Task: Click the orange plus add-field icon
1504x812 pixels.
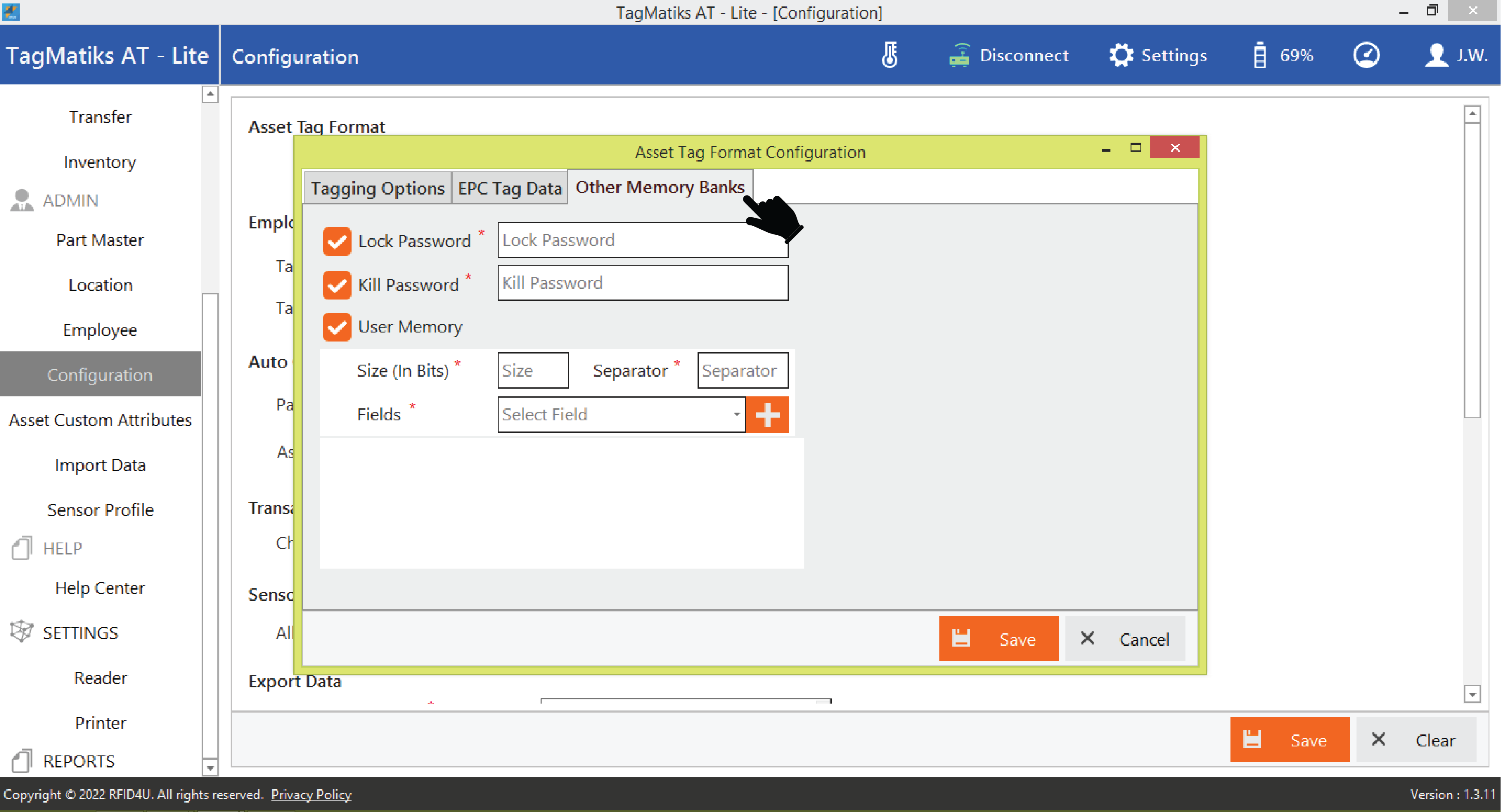Action: [x=767, y=415]
